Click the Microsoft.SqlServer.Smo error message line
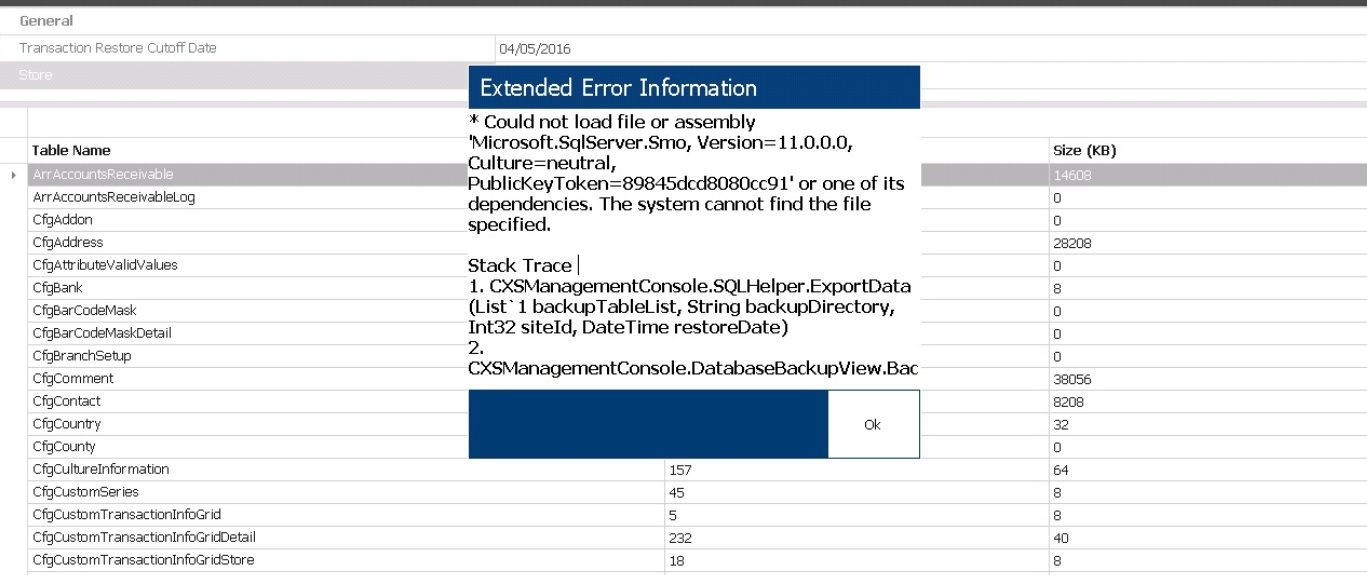This screenshot has width=1367, height=575. 660,142
